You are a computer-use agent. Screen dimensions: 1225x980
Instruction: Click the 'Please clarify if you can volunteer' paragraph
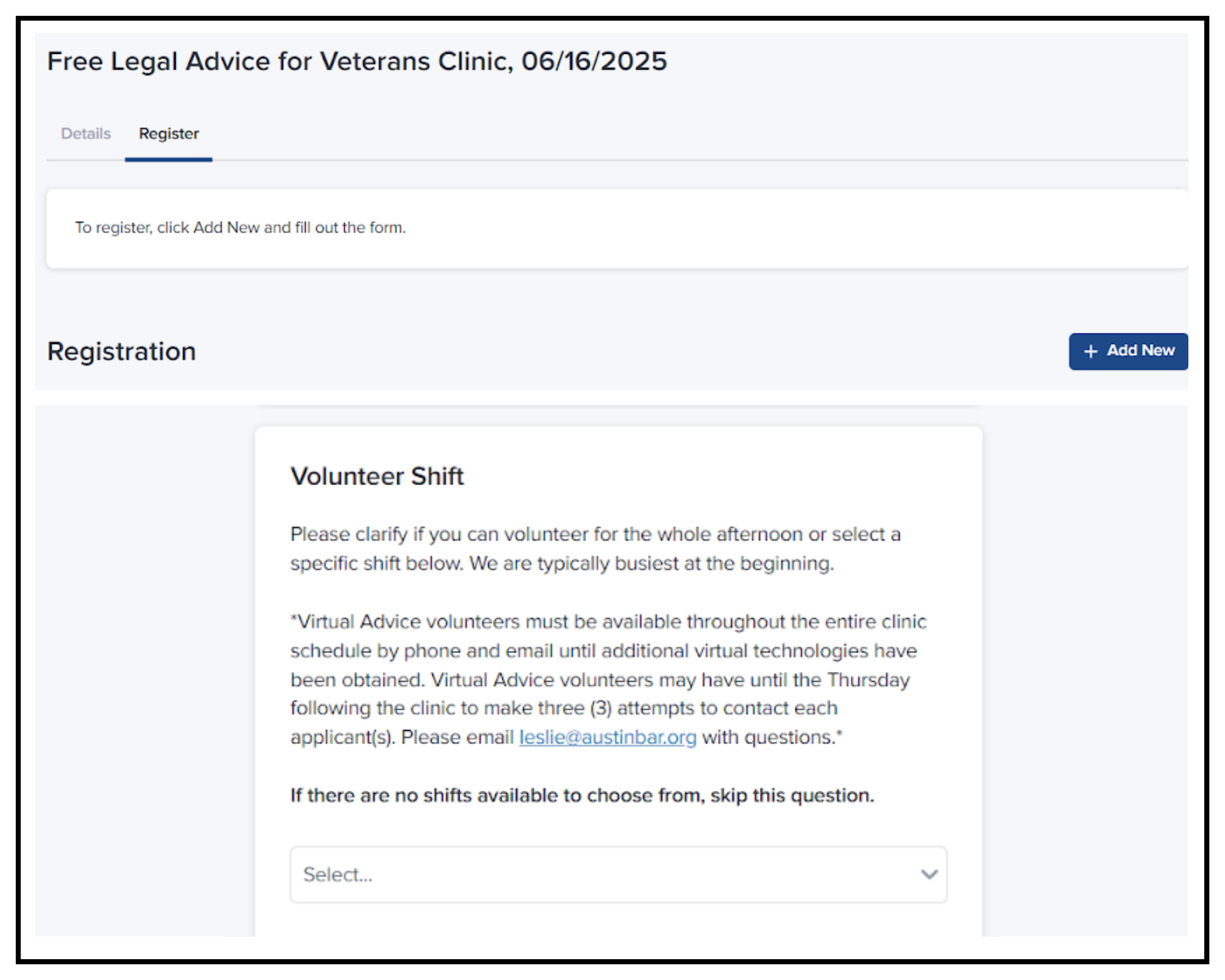pos(595,534)
